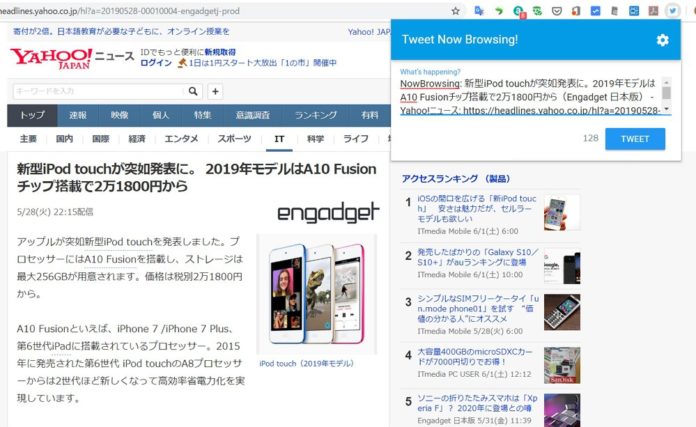Click thumbnail of the Sony foldable phone article
696x427 pixels.
562,411
